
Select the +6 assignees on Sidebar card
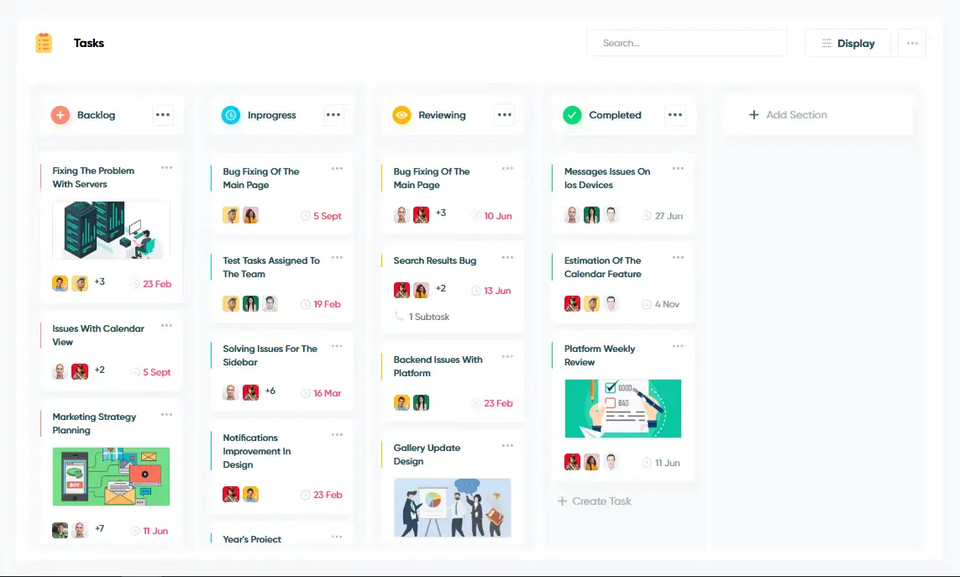(x=270, y=391)
